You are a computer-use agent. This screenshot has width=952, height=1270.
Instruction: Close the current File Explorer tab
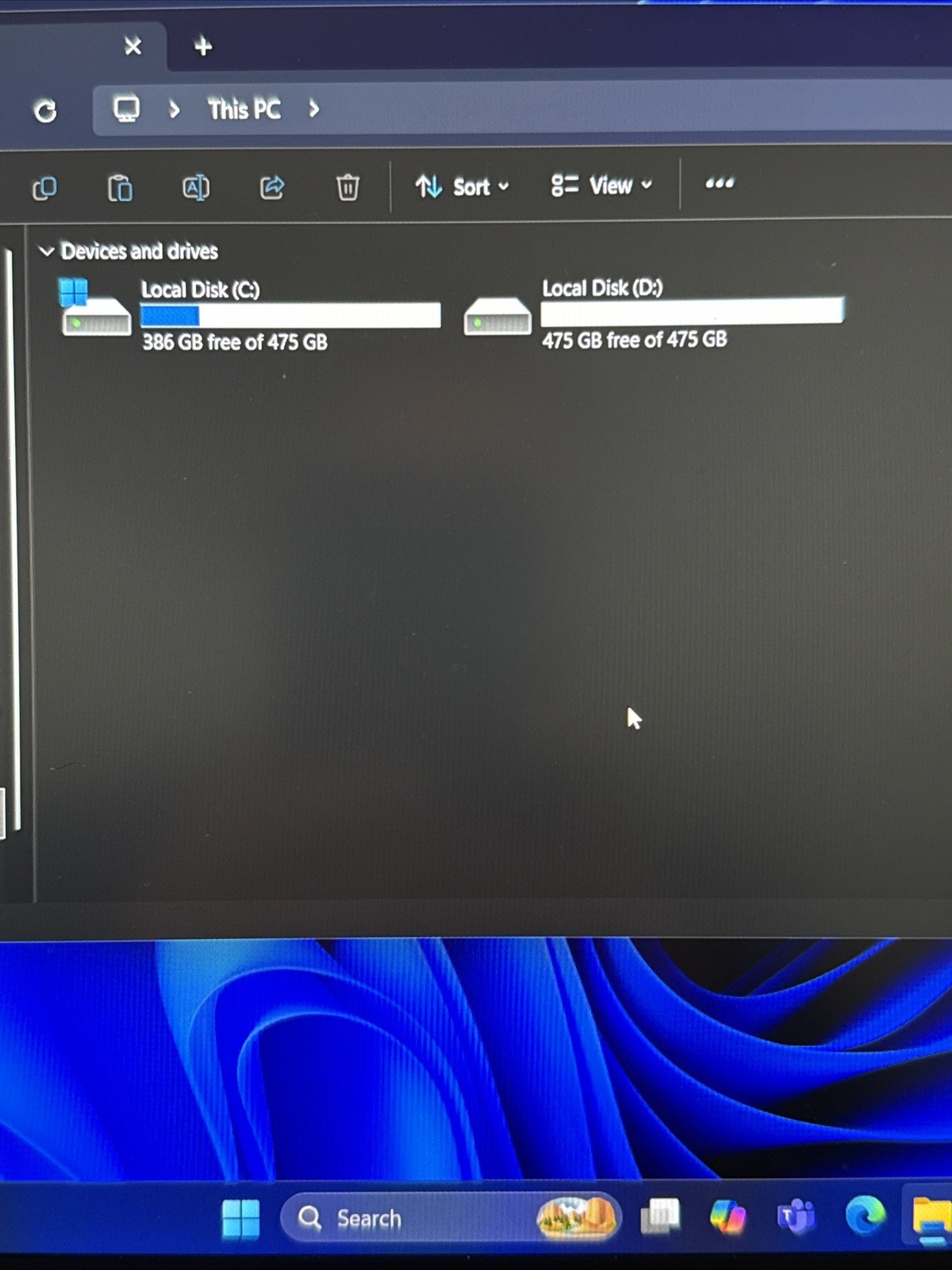[133, 46]
